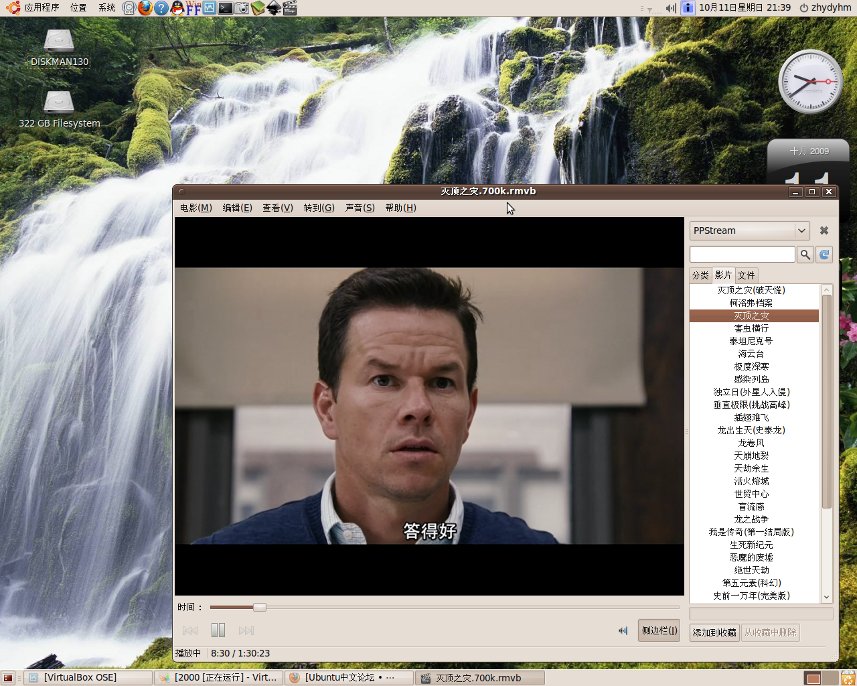
Task: Open the 电影(M) menu
Action: point(196,208)
